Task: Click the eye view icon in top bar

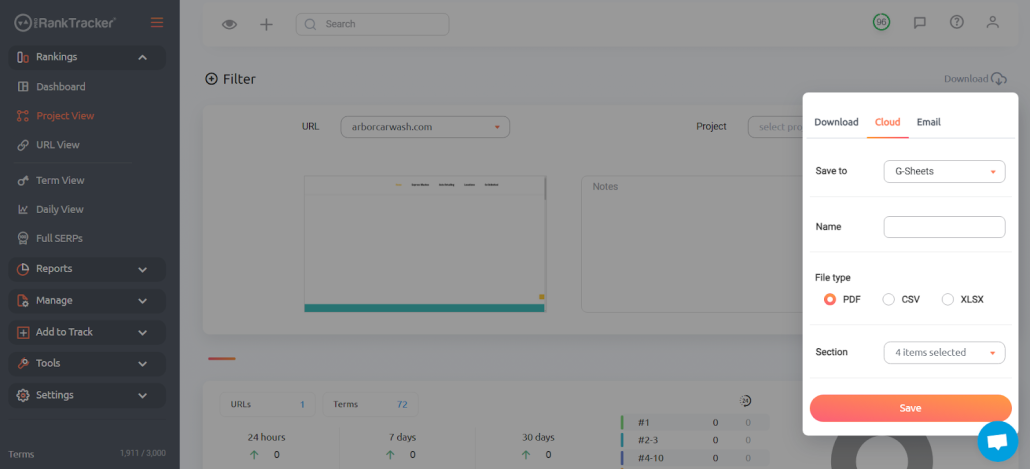Action: (x=229, y=24)
